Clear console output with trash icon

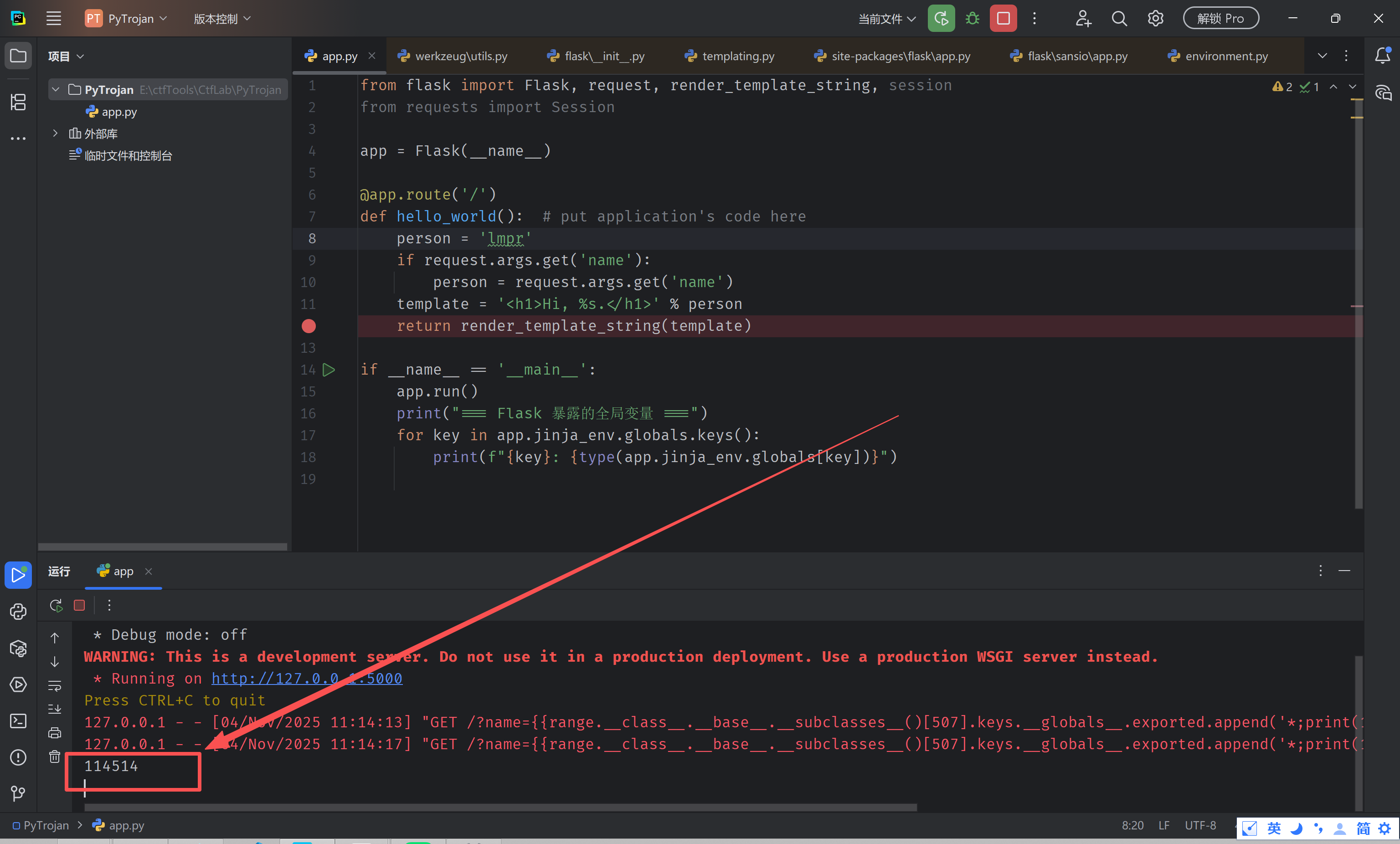55,757
